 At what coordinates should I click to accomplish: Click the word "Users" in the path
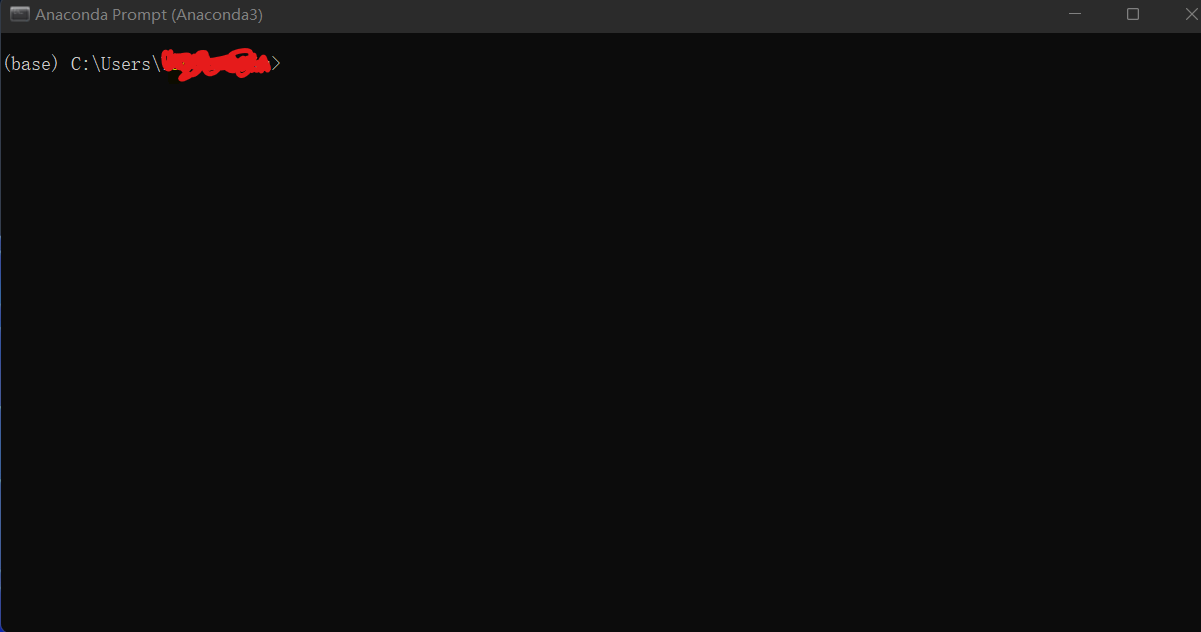pyautogui.click(x=126, y=64)
